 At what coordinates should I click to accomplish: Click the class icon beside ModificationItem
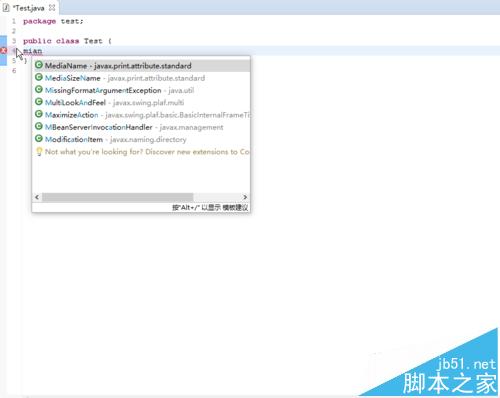pyautogui.click(x=39, y=138)
